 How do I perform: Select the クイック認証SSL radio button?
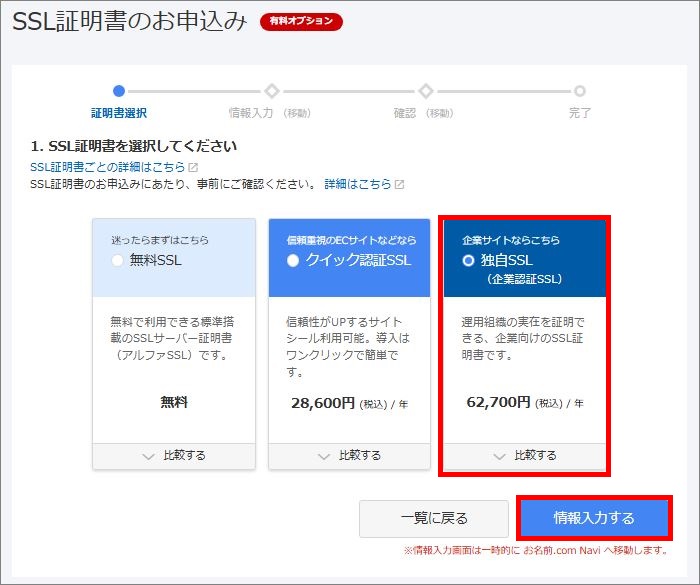[293, 260]
